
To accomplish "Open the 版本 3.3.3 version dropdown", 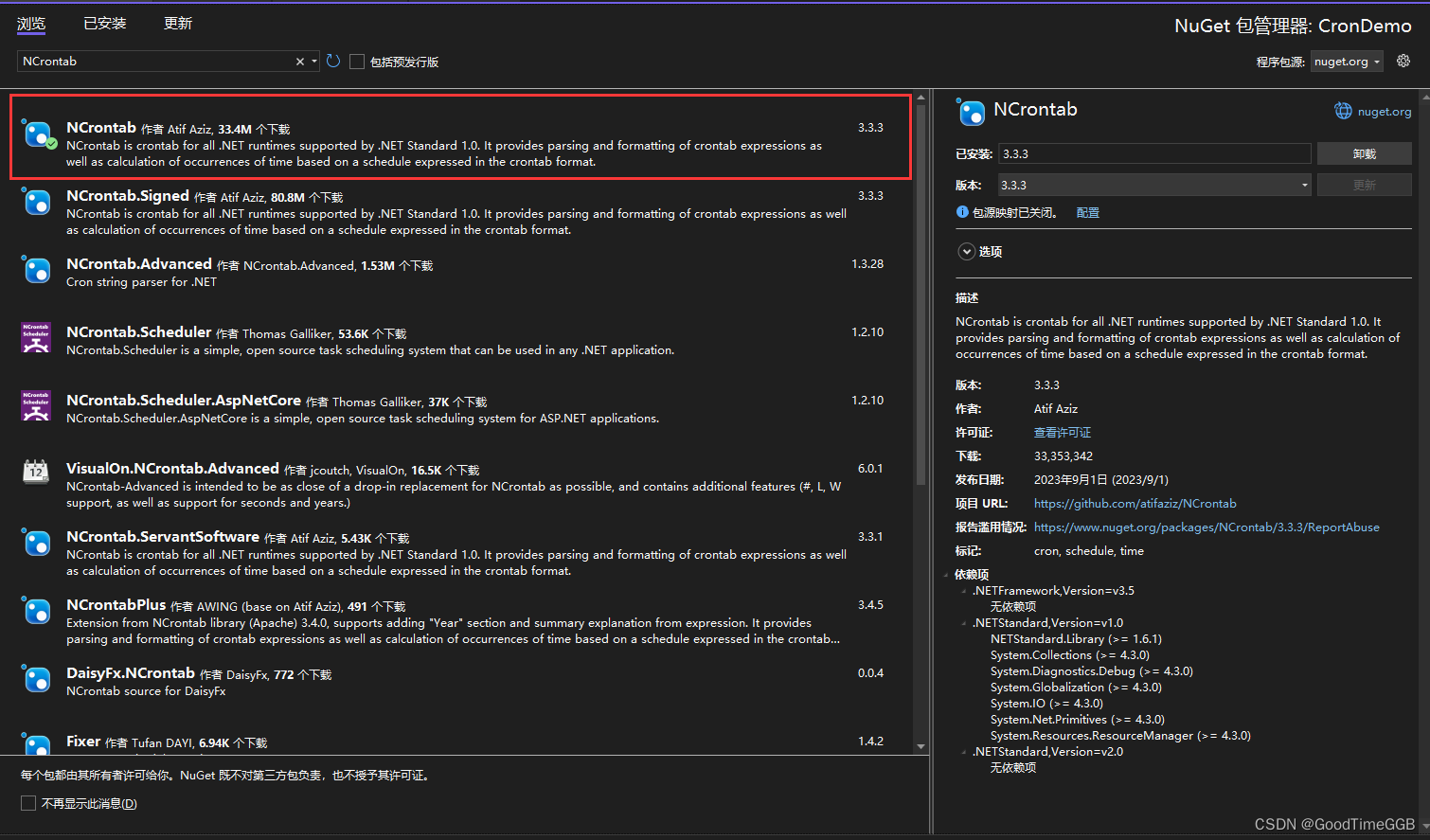I will (x=1154, y=185).
